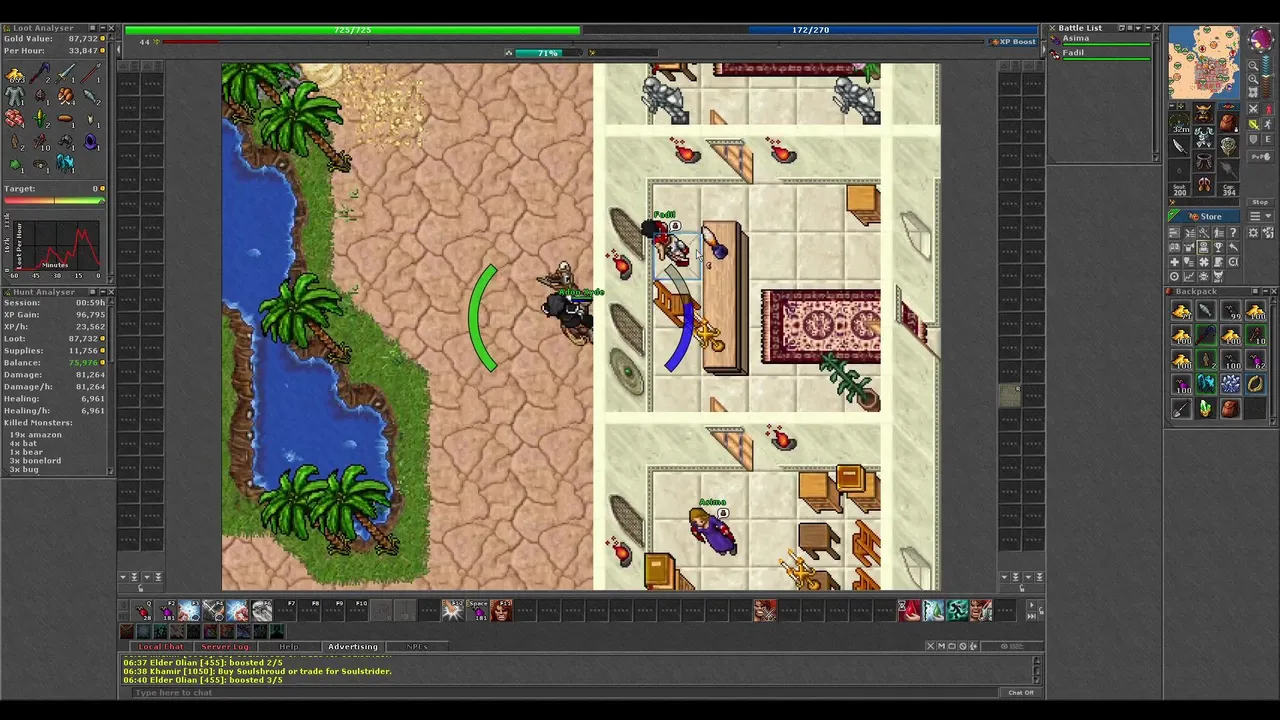The image size is (1280, 720).
Task: Select the brown bag in Backpack
Action: (1231, 408)
